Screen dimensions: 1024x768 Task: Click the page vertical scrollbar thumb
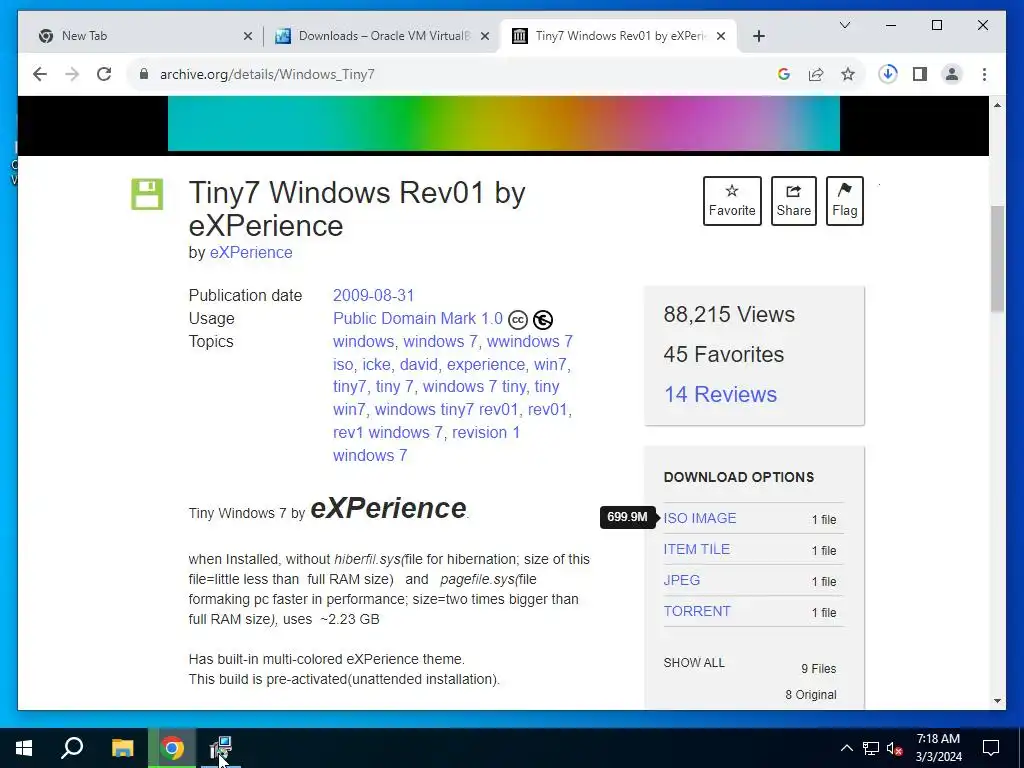[997, 259]
